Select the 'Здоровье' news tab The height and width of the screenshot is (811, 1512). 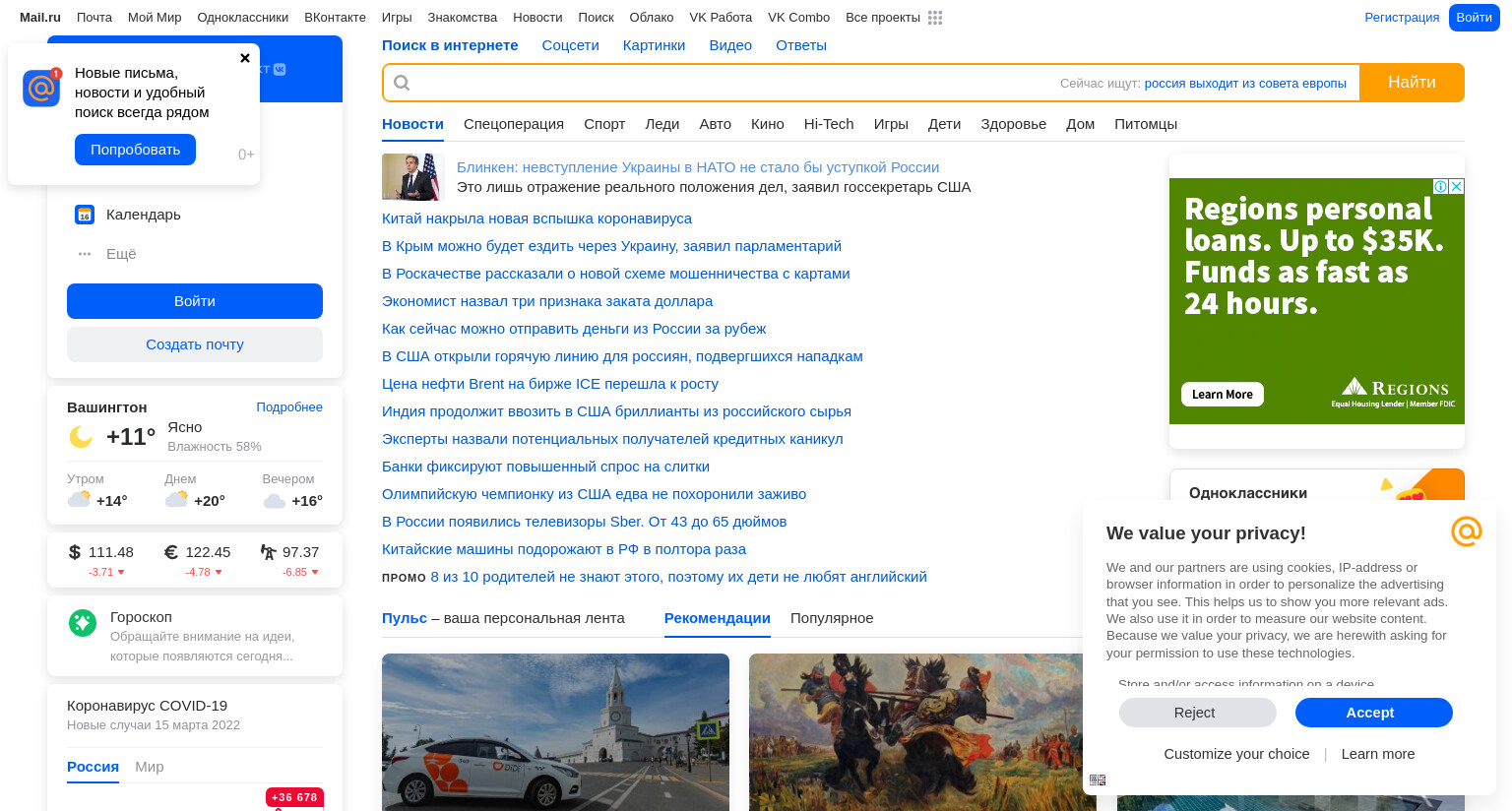pyautogui.click(x=1013, y=124)
